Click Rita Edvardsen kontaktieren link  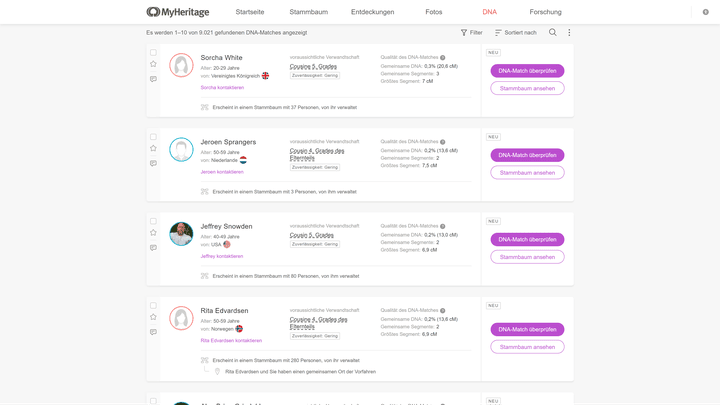click(231, 341)
